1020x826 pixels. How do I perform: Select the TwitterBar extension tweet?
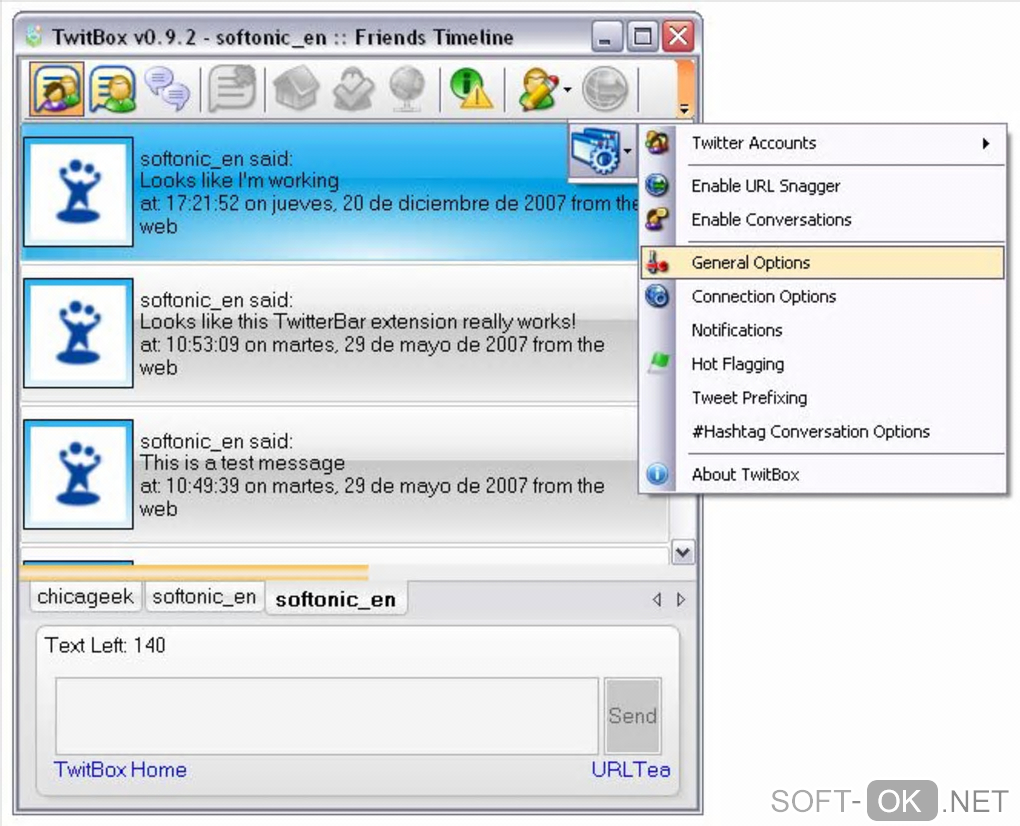(x=329, y=334)
